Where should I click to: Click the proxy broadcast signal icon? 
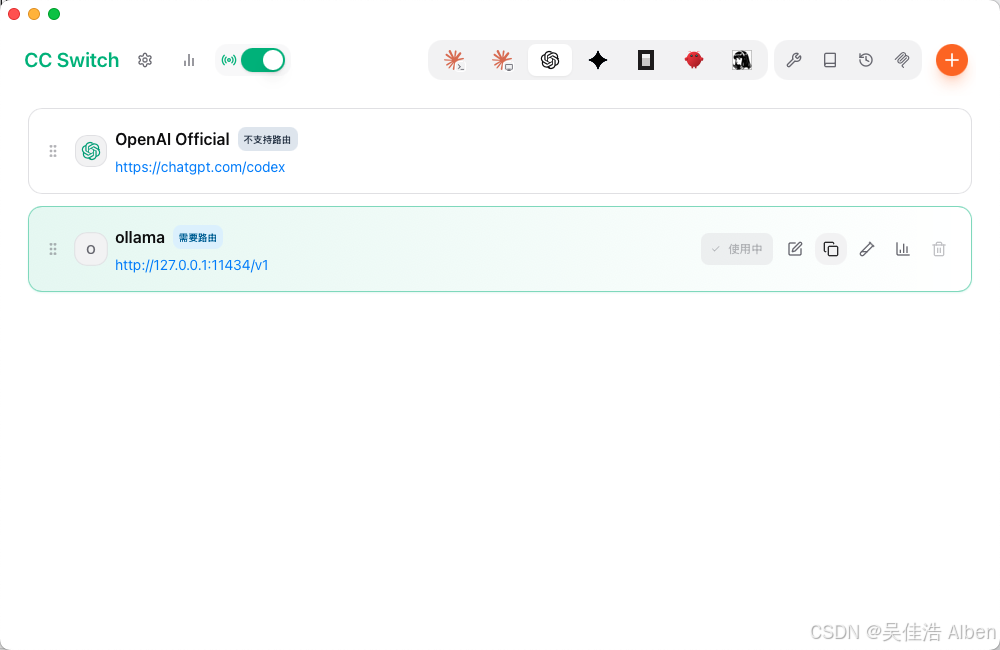pos(229,60)
